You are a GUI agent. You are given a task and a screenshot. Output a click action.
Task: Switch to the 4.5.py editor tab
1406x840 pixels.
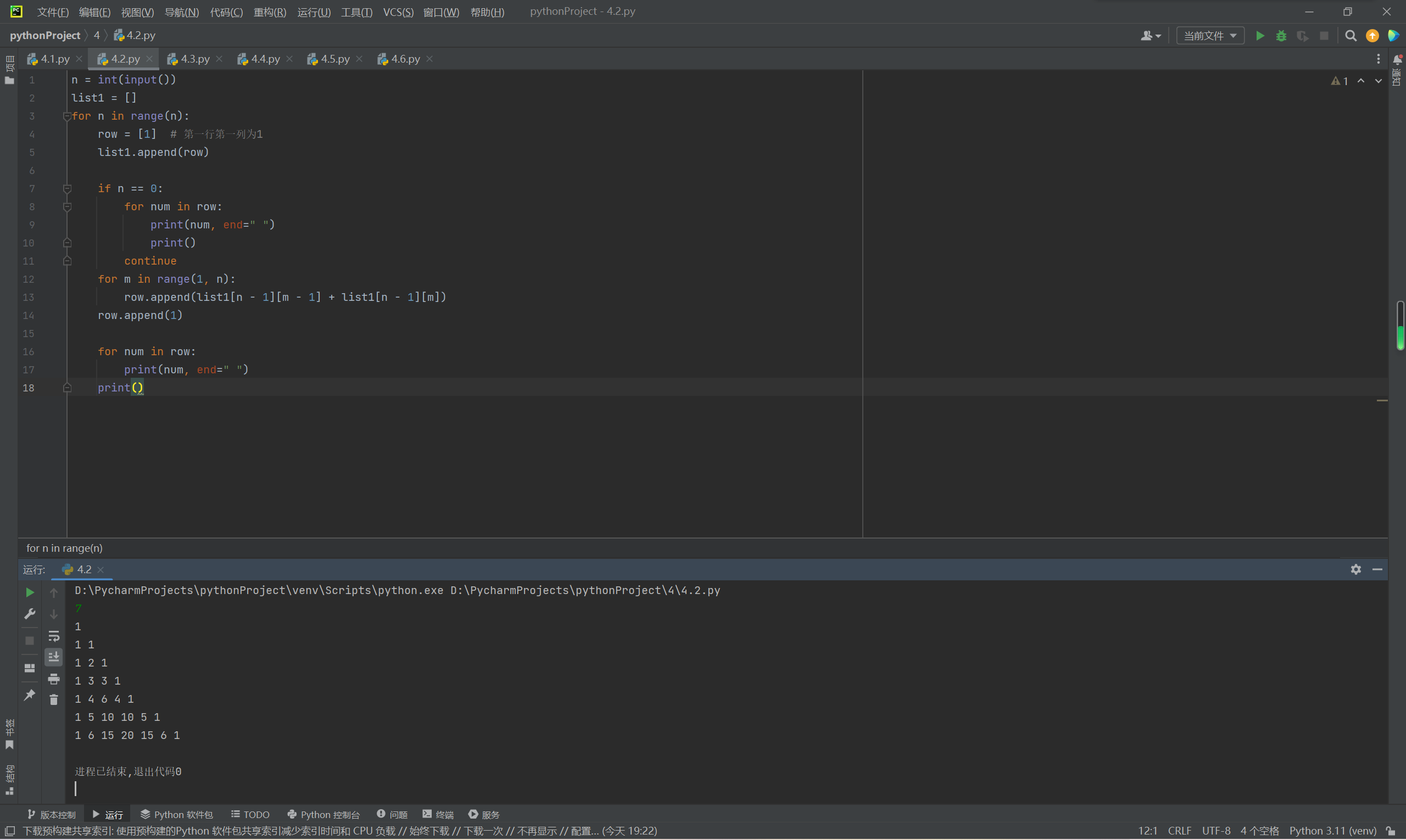pyautogui.click(x=334, y=59)
